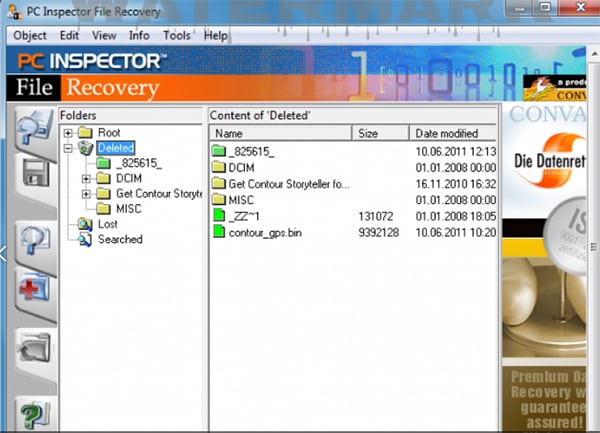Click date 01.01.2008 18:05

point(456,216)
